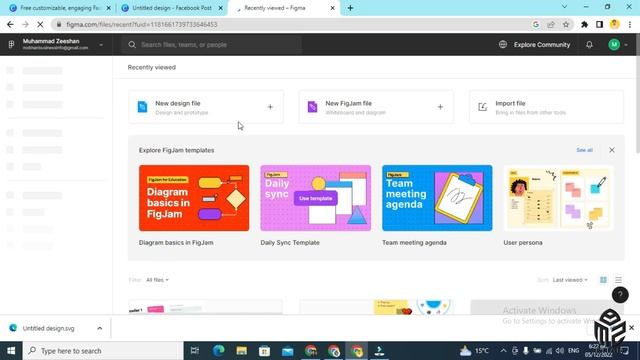
Task: Click the blue New design file icon
Action: [x=142, y=107]
